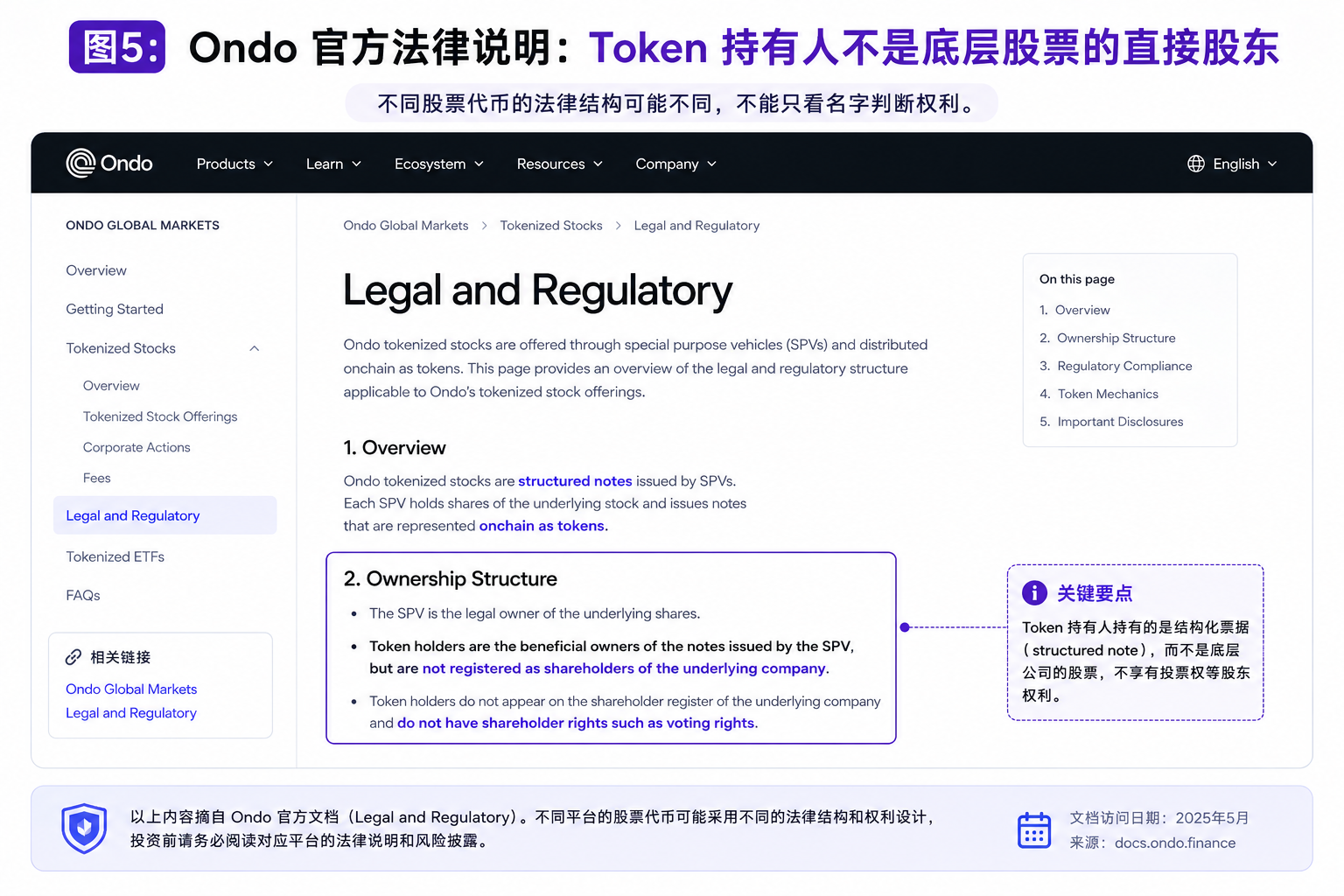Click the onchain as tokens highlighted text

(x=542, y=526)
